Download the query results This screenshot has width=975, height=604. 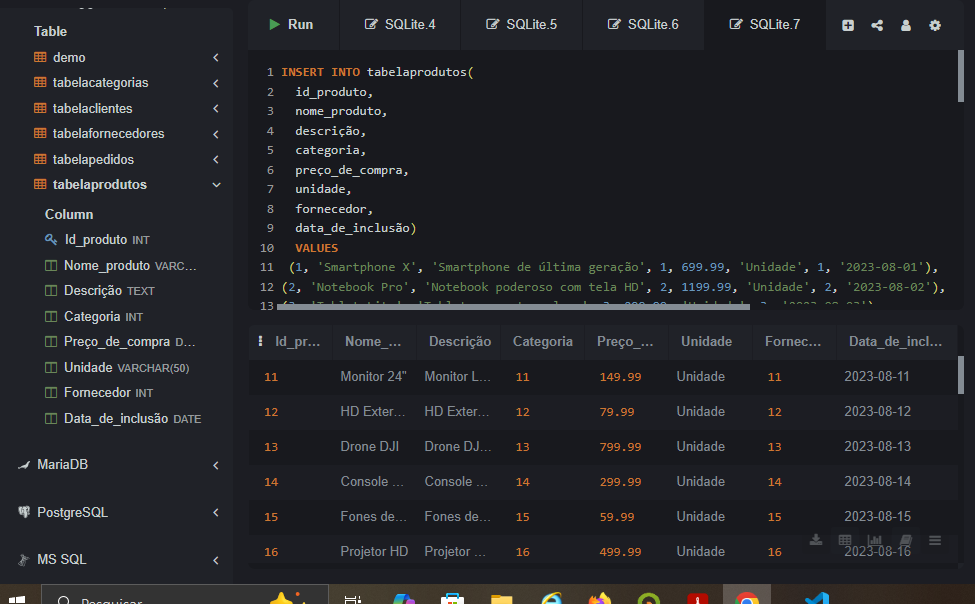816,540
